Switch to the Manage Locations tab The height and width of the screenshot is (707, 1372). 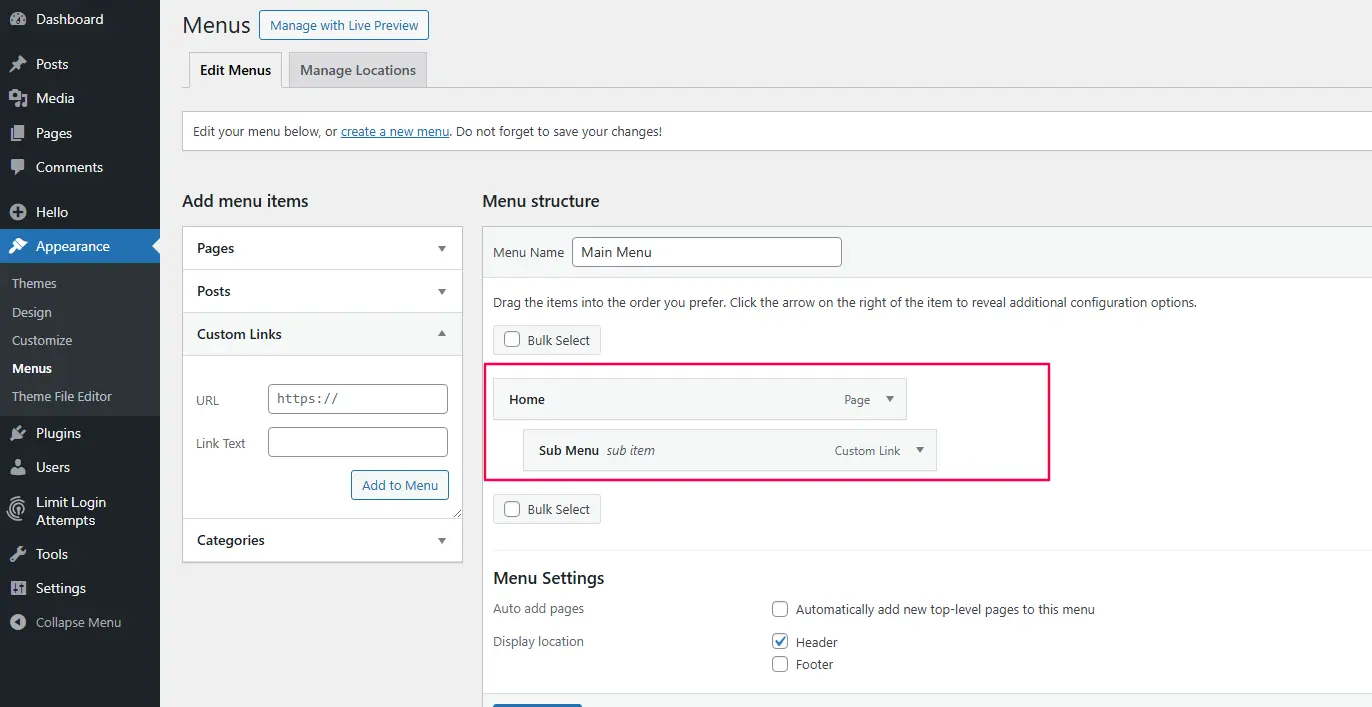[x=357, y=69]
